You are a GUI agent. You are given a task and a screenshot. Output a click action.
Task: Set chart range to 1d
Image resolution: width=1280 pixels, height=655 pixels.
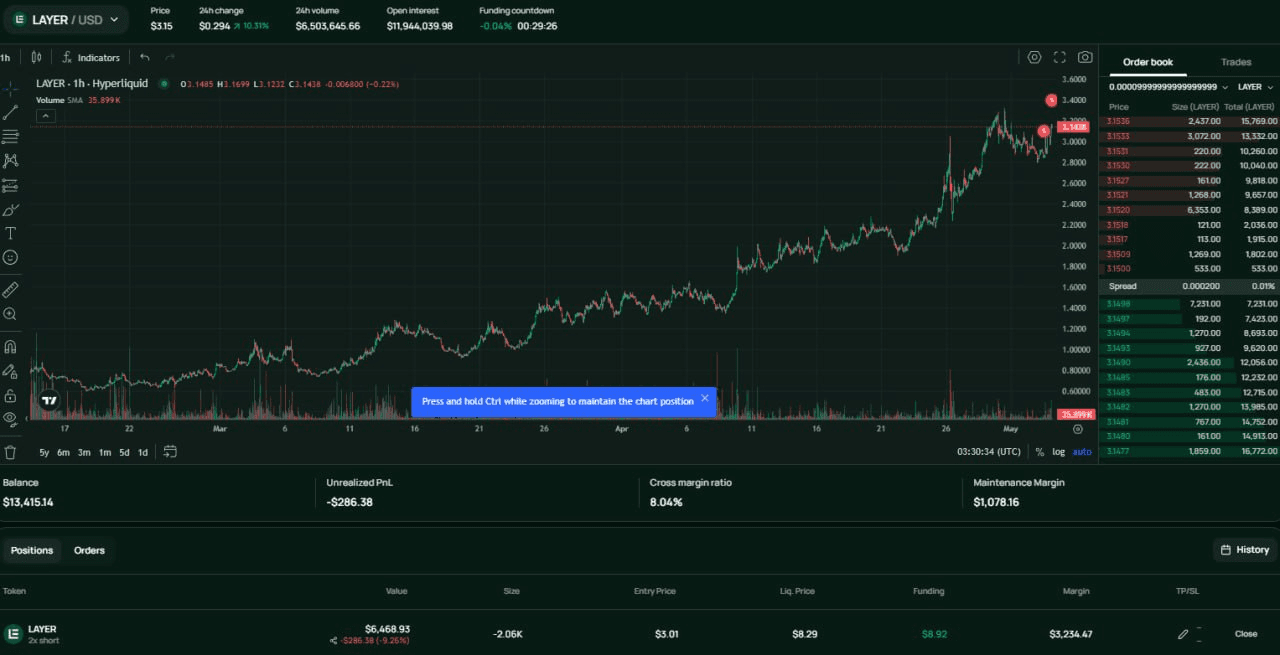[x=143, y=452]
